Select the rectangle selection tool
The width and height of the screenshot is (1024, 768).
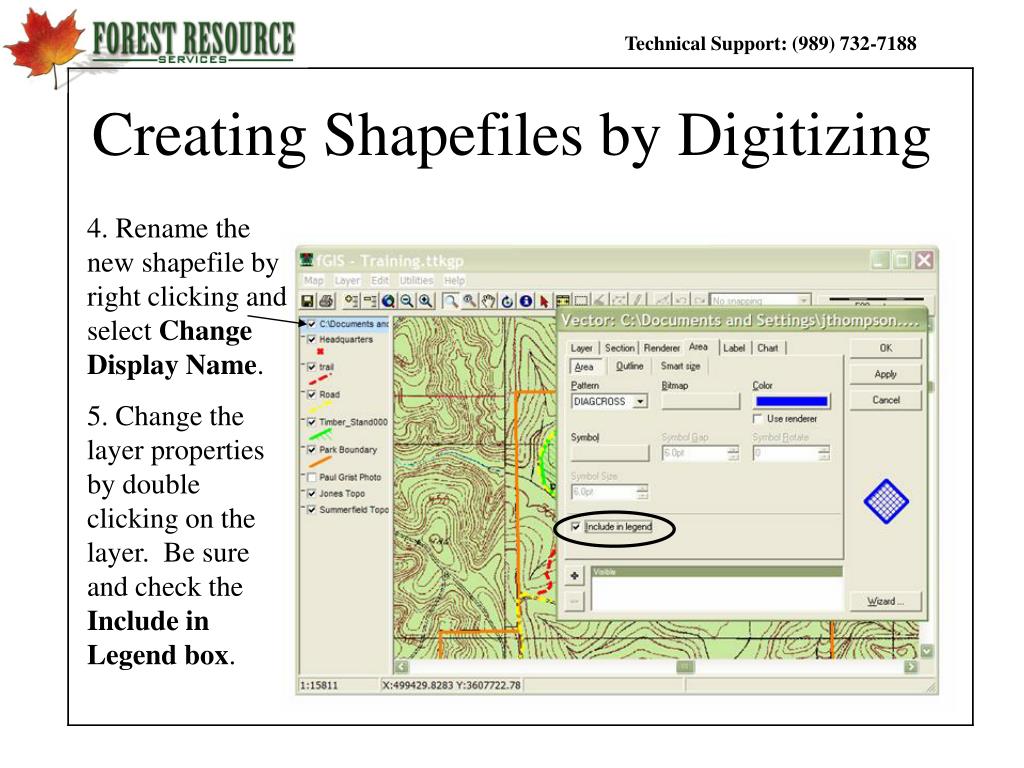coord(581,301)
